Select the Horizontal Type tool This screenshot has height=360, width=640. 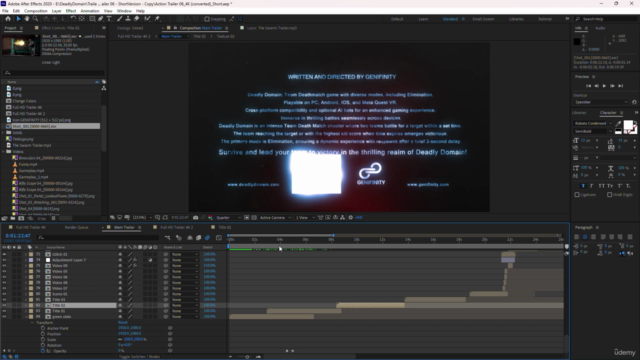coord(109,19)
